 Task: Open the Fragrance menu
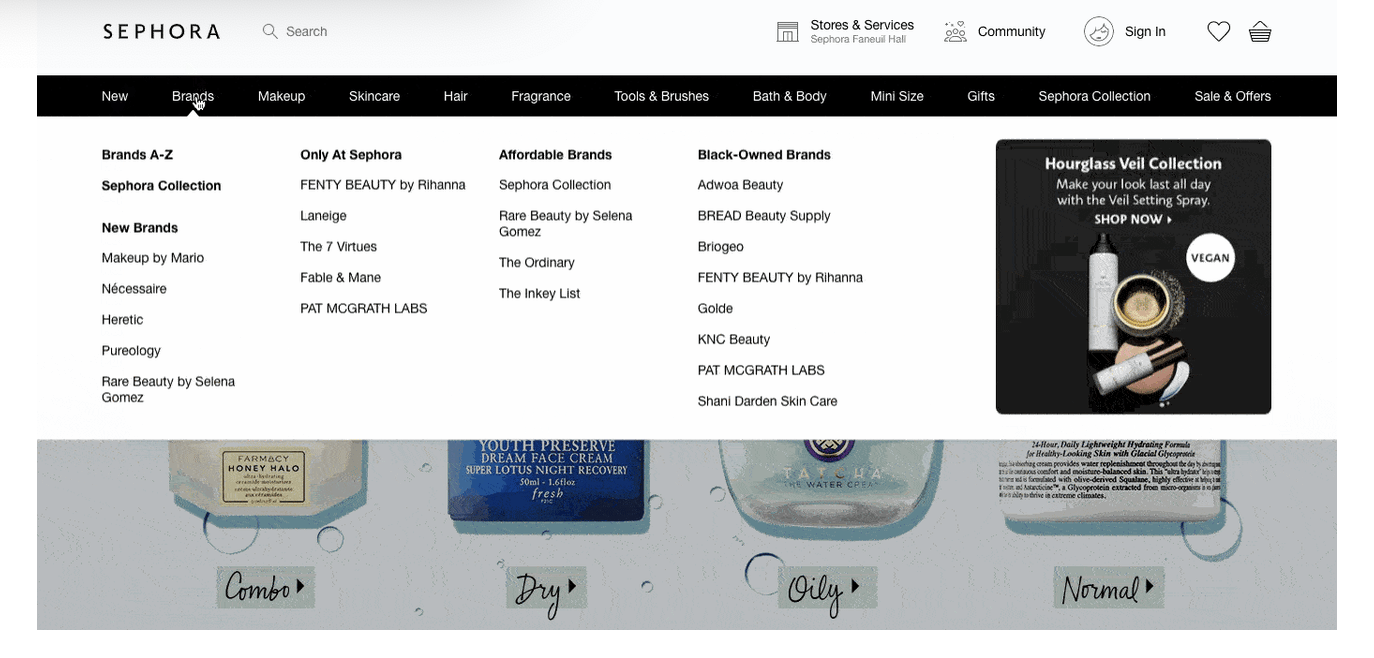[x=541, y=96]
